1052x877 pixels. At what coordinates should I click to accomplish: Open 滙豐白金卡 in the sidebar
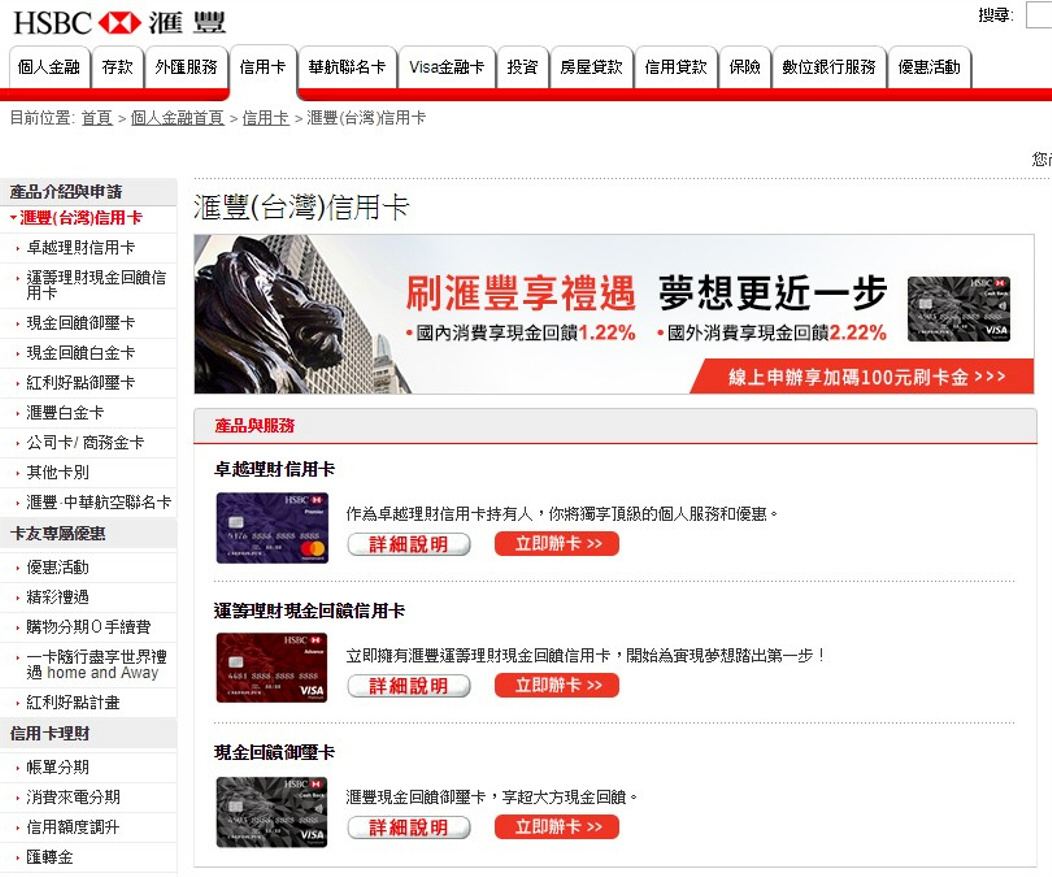[x=65, y=413]
